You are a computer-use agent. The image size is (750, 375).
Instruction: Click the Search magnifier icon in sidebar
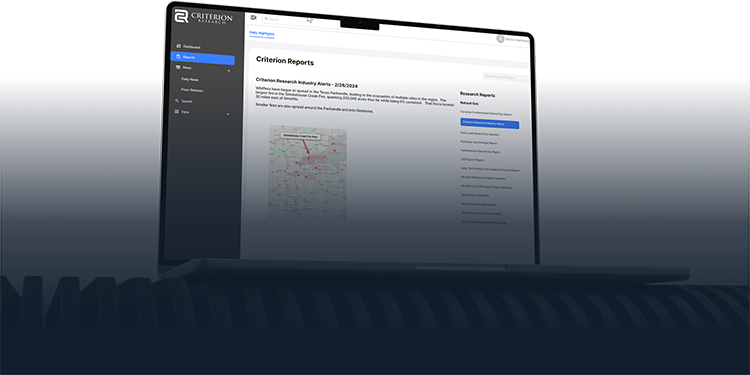177,101
